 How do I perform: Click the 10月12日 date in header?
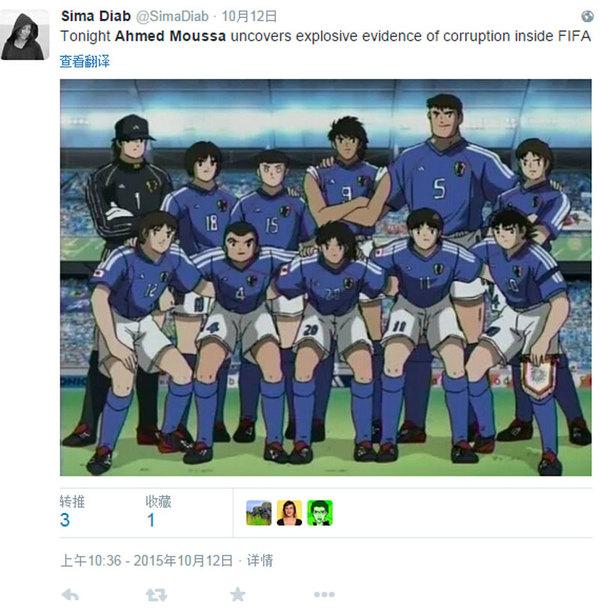(249, 16)
